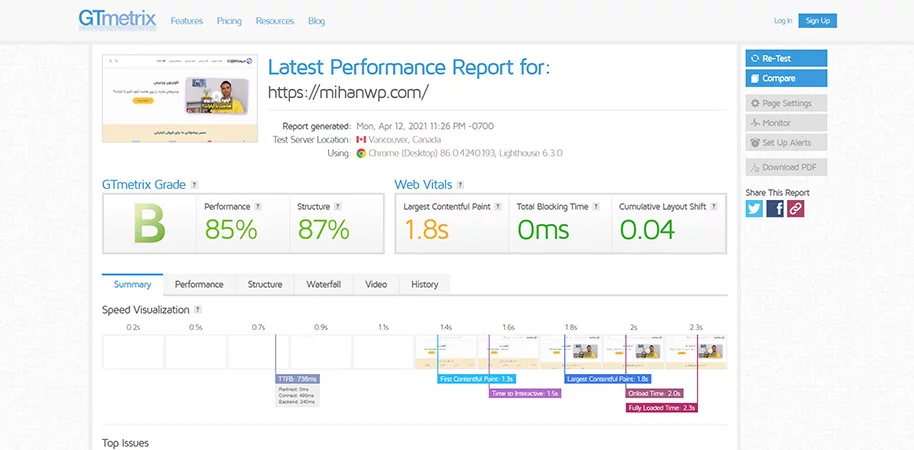The image size is (914, 450).
Task: Click the Time to Interactive: 1.5s marker
Action: pyautogui.click(x=525, y=393)
